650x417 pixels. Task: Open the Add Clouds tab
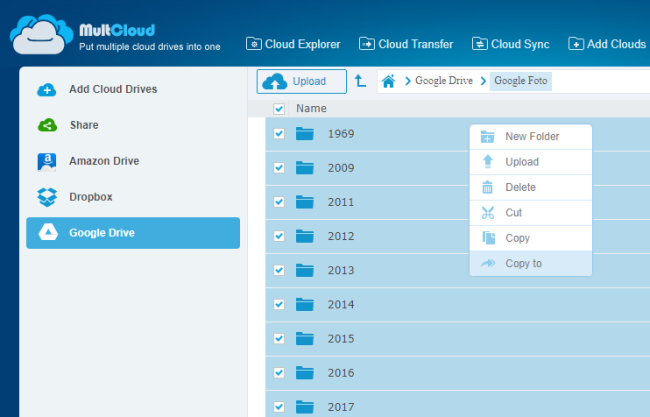tap(607, 44)
